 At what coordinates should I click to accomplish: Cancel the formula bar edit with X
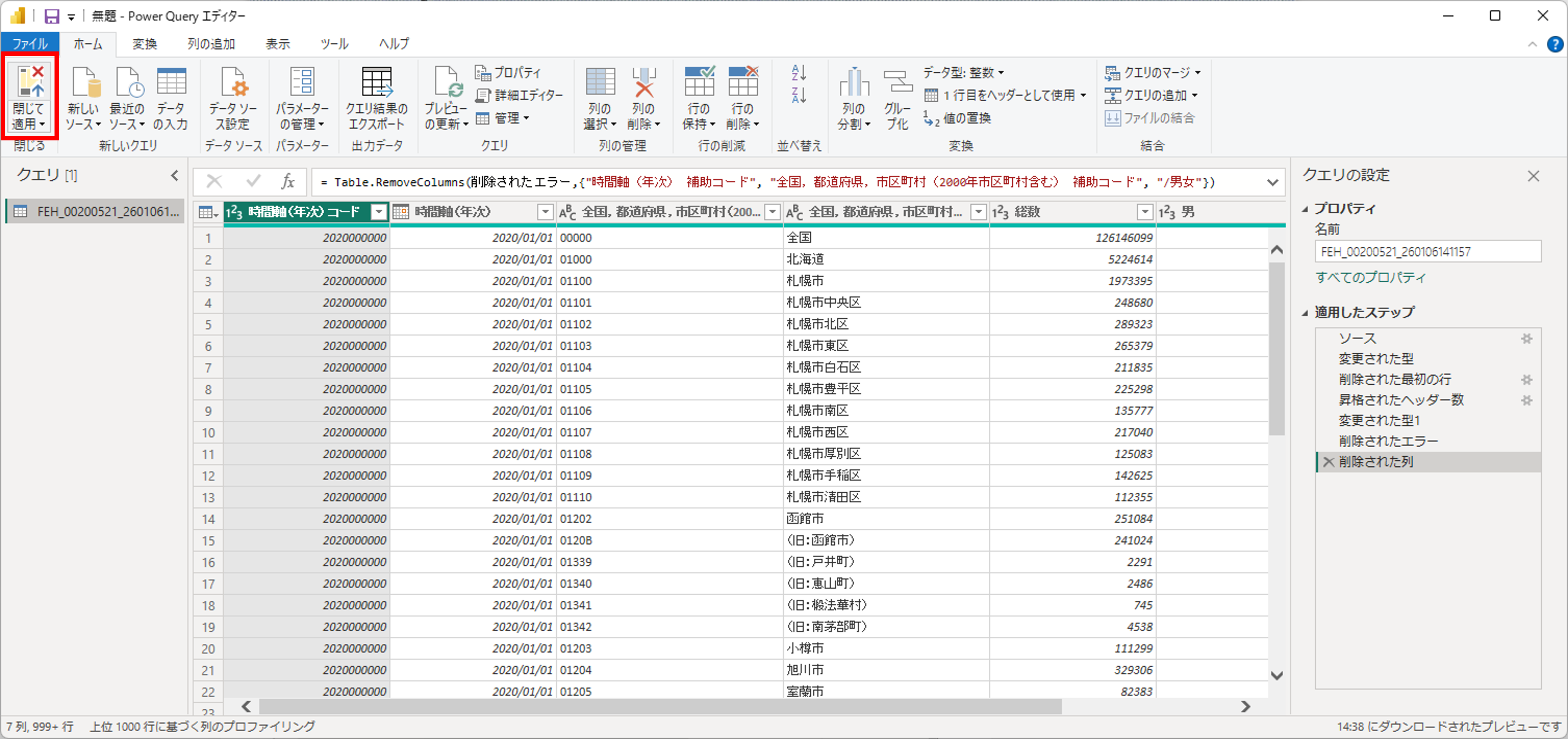point(214,181)
